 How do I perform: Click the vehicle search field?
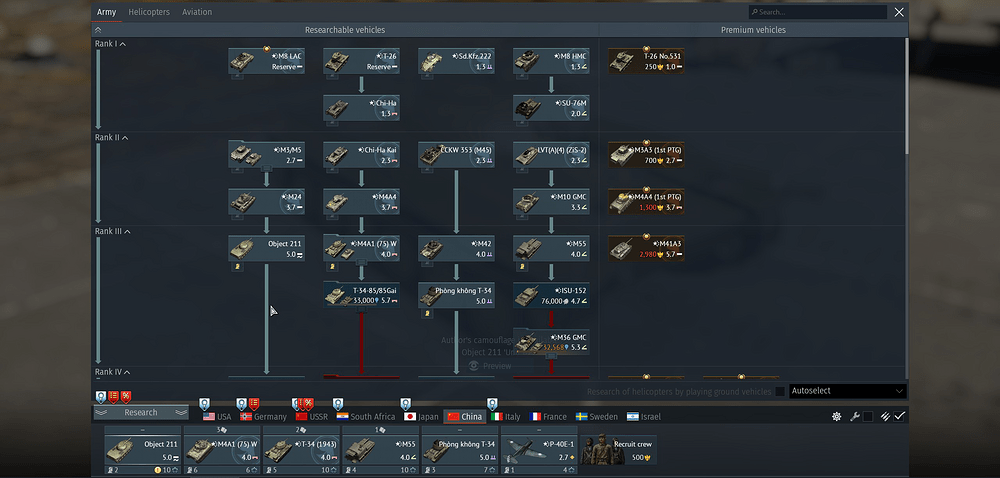[818, 12]
